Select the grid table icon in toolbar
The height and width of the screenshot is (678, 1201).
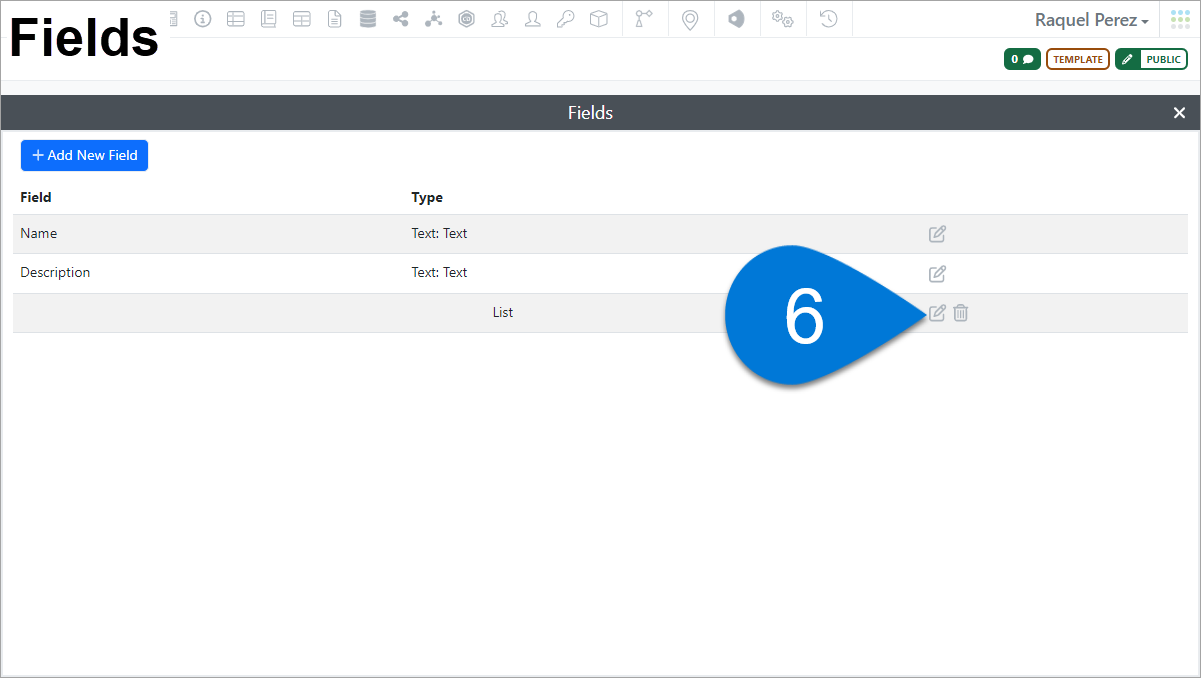point(301,19)
